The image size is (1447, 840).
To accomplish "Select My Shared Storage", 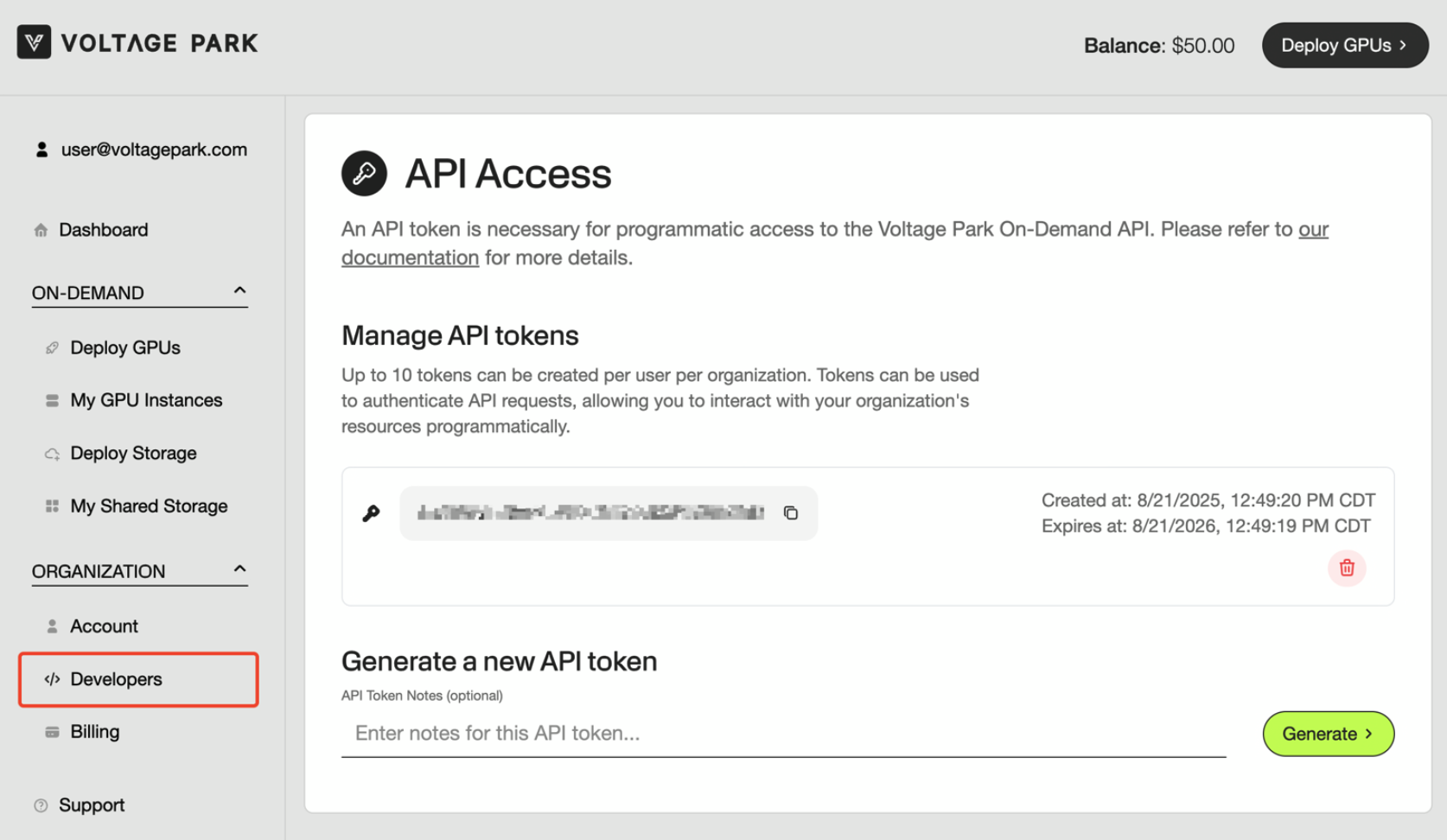I will (149, 506).
